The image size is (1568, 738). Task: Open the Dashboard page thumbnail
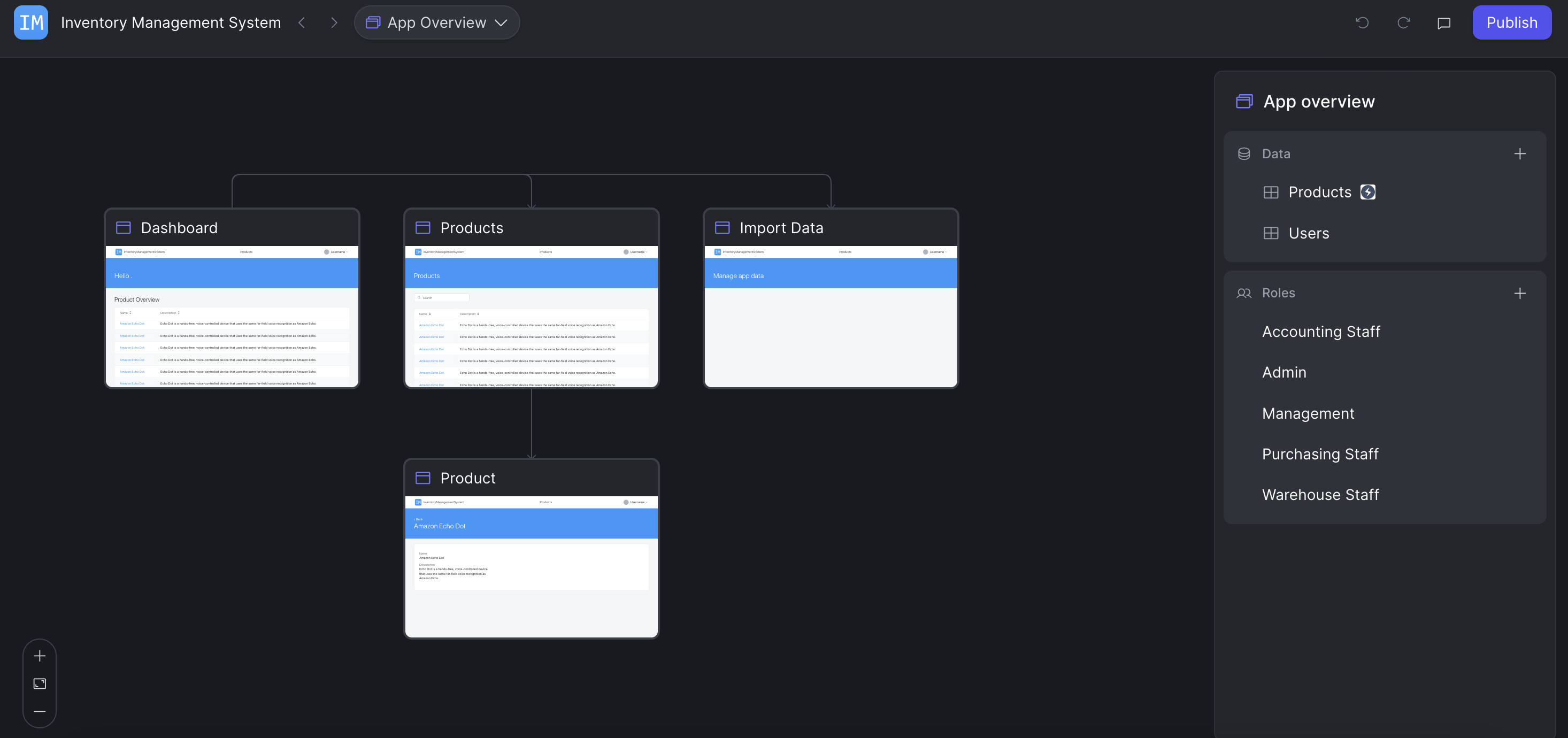(x=232, y=317)
